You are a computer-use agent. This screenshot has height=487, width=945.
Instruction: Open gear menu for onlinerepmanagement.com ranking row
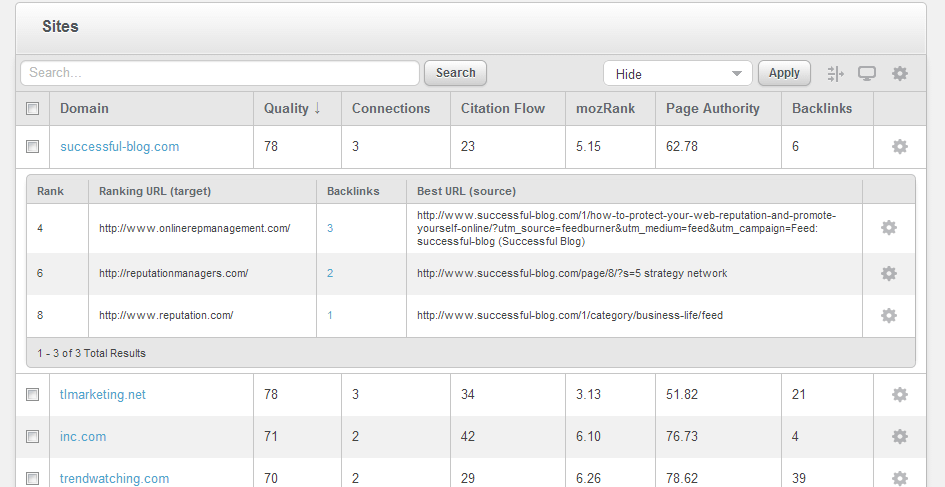(889, 228)
